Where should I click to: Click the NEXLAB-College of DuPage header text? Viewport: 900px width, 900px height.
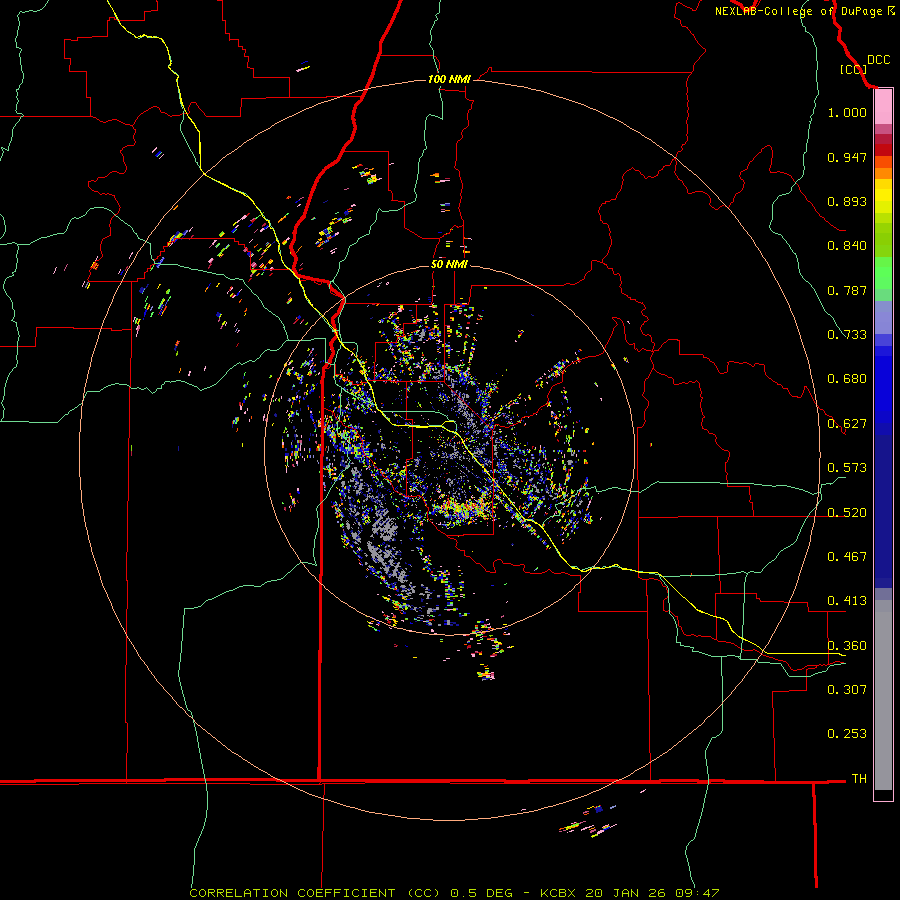click(798, 11)
